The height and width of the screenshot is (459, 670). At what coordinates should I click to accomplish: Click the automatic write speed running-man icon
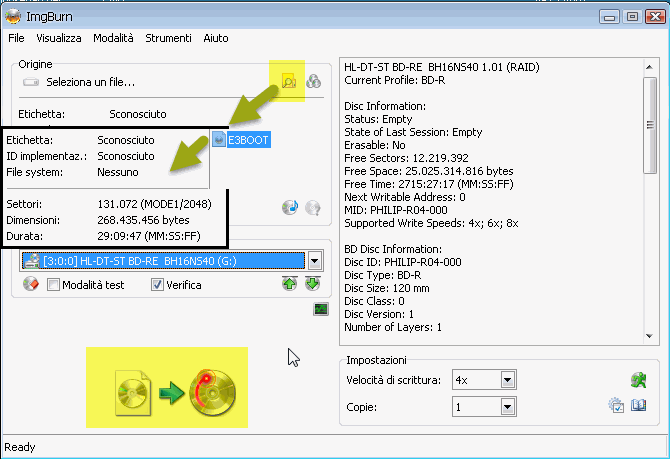(639, 380)
